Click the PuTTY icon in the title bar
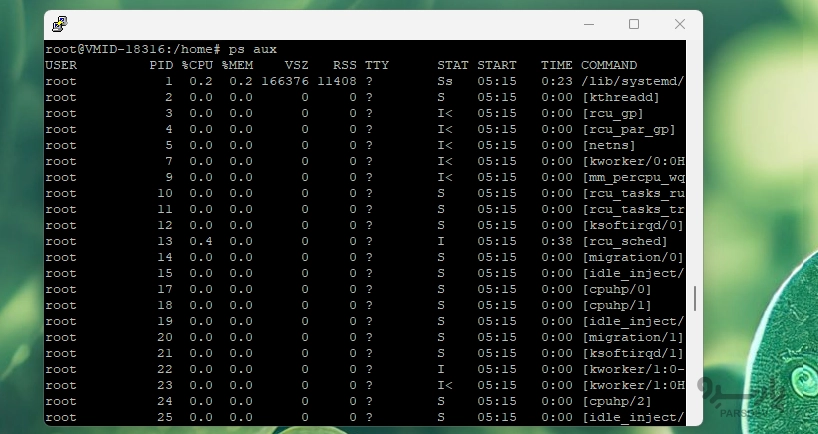Viewport: 818px width, 434px height. pyautogui.click(x=61, y=24)
